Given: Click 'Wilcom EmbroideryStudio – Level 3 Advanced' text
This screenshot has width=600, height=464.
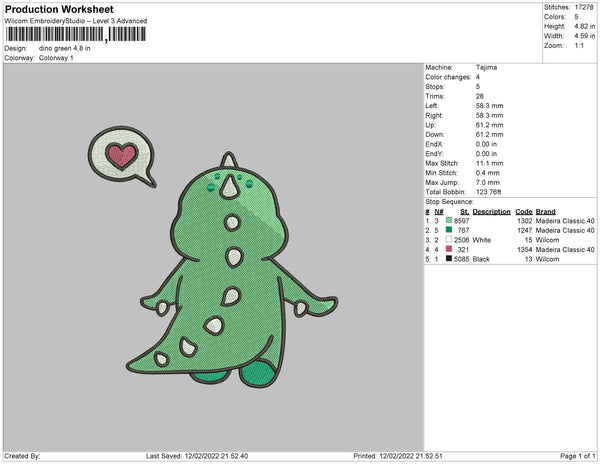Looking at the screenshot, I should (76, 21).
